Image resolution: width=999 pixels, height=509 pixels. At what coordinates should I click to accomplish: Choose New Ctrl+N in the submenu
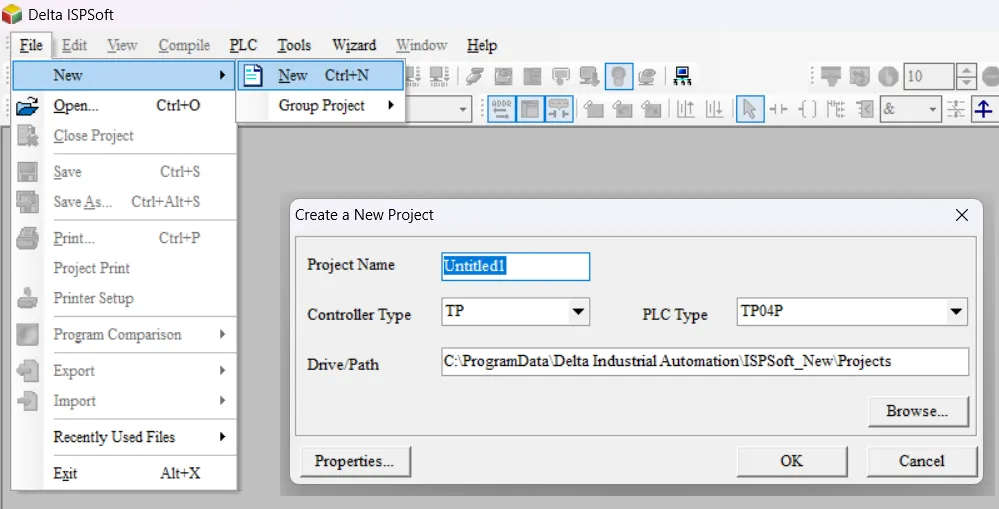click(x=321, y=75)
